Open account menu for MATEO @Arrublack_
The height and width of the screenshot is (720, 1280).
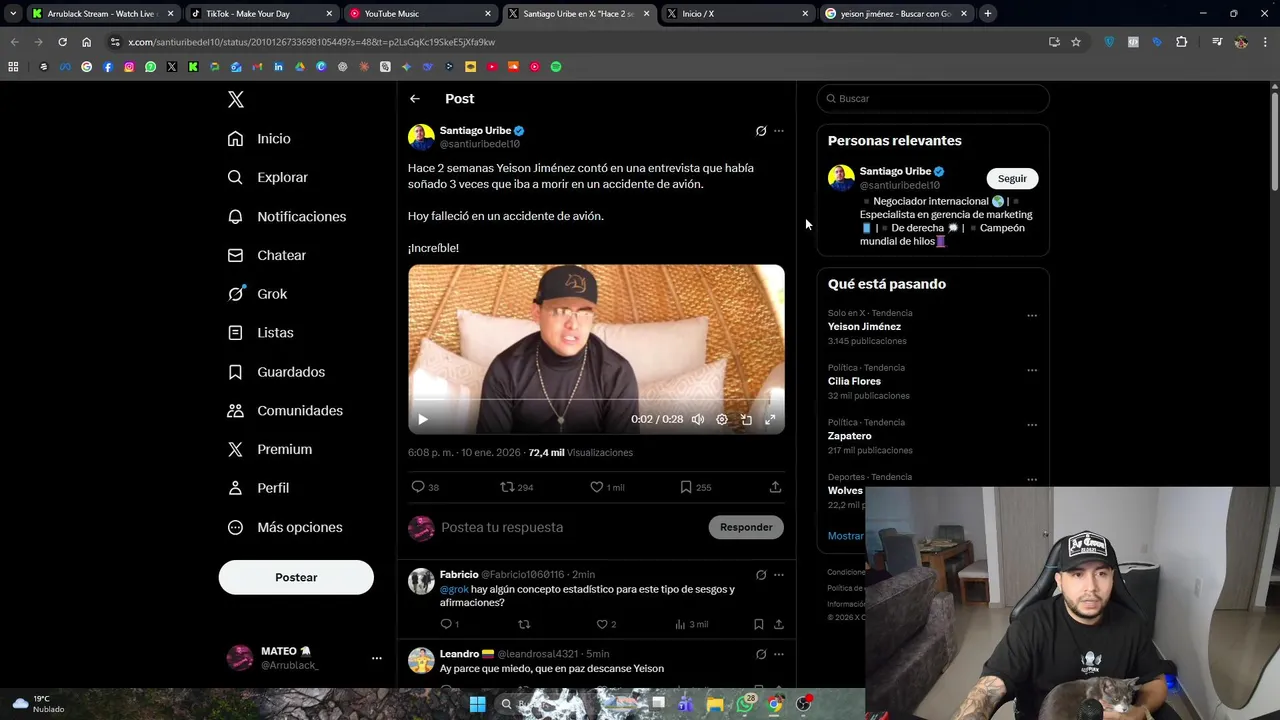tap(302, 657)
